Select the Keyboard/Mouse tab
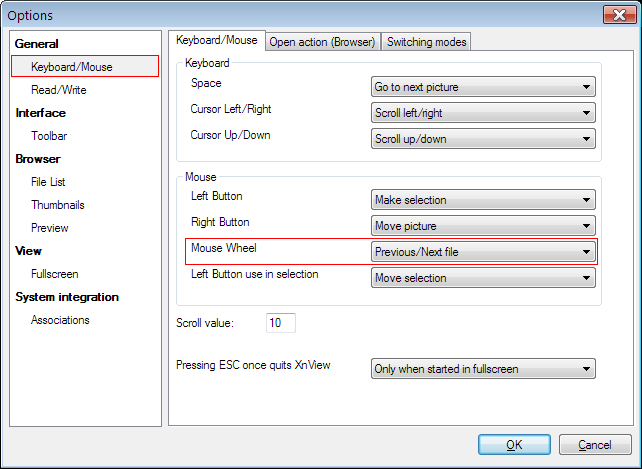Viewport: 642px width, 469px height. pos(216,40)
